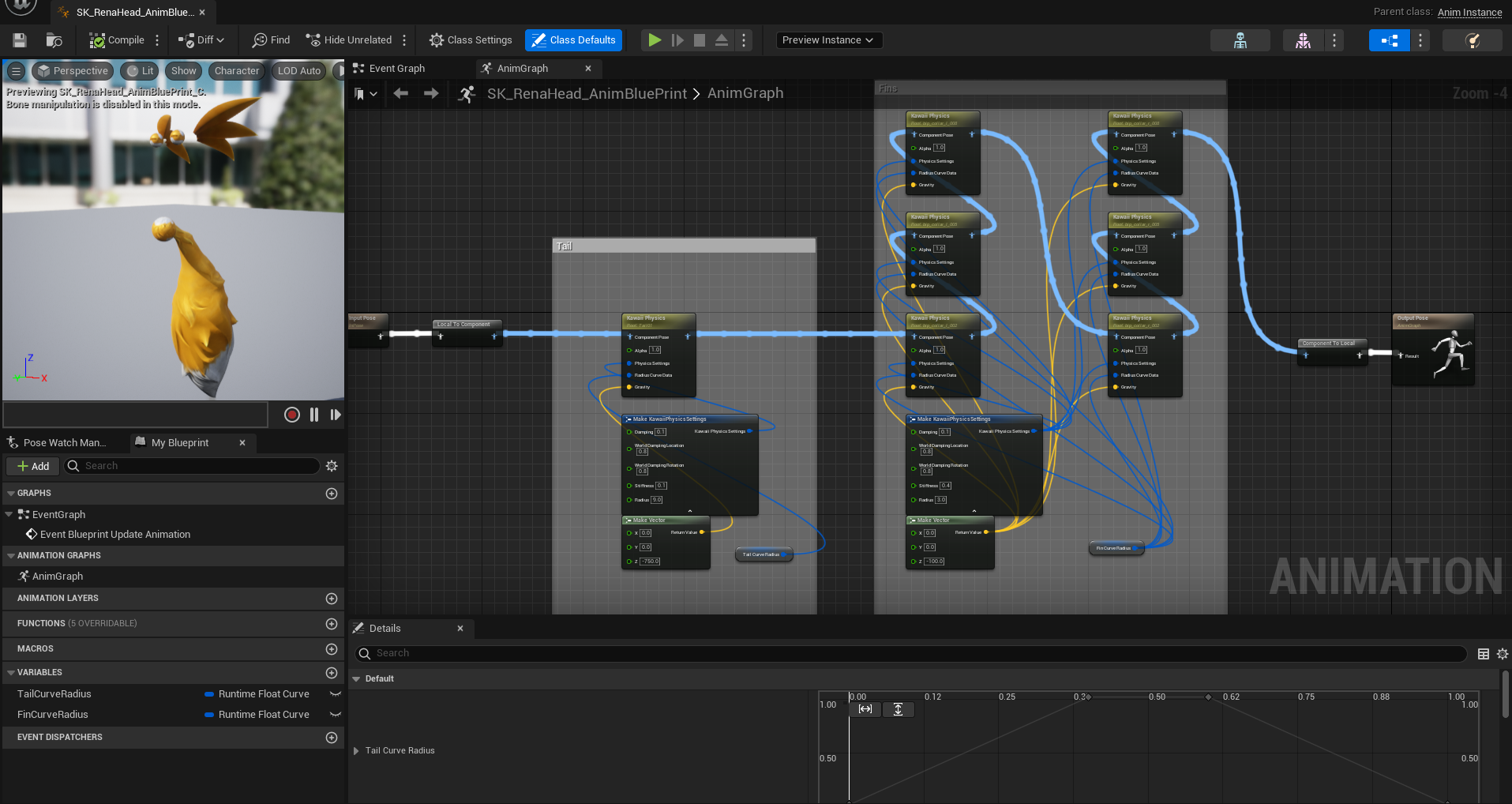
Task: Open Compile options menu
Action: click(157, 40)
